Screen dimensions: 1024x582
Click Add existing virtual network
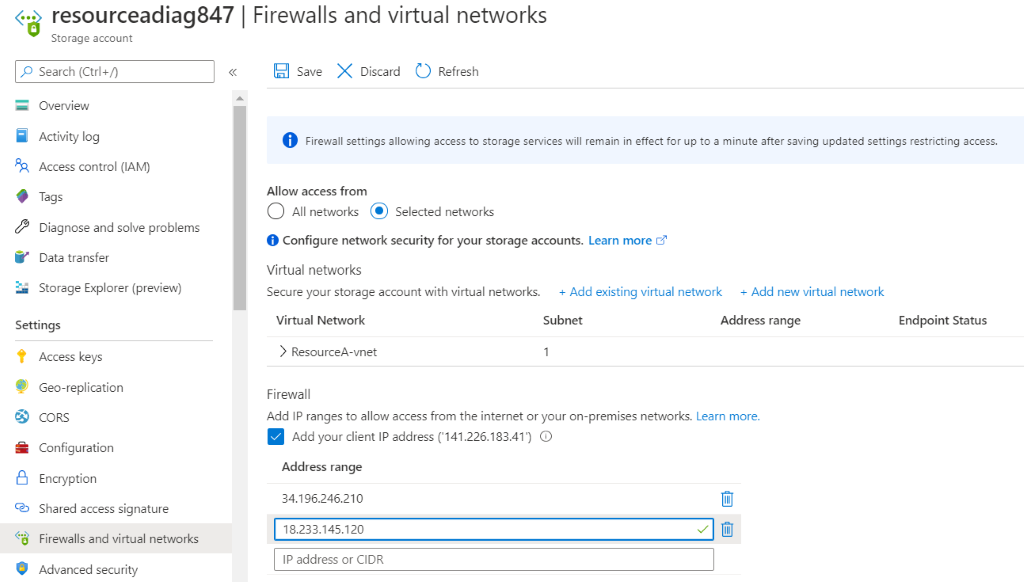pyautogui.click(x=640, y=291)
